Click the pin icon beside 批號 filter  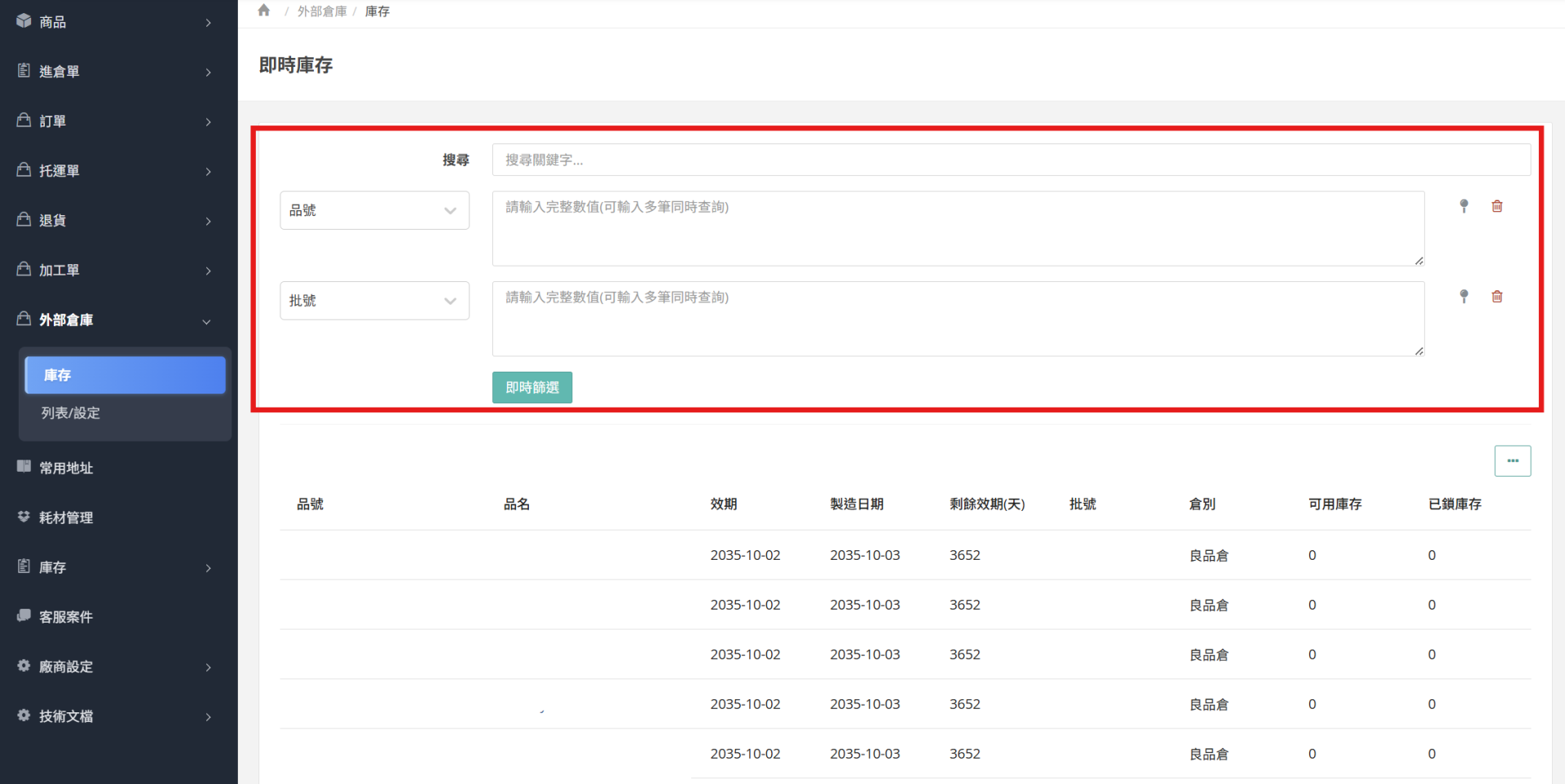(1464, 297)
